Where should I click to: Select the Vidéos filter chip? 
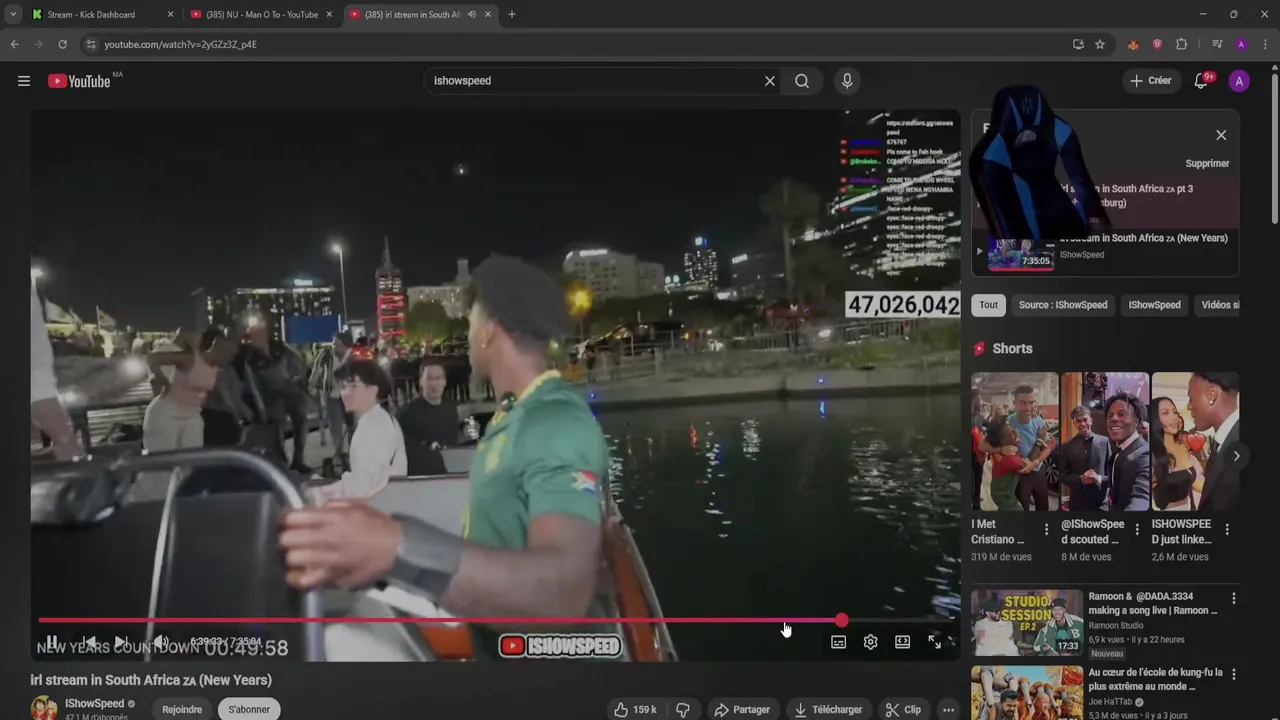[x=1219, y=305]
